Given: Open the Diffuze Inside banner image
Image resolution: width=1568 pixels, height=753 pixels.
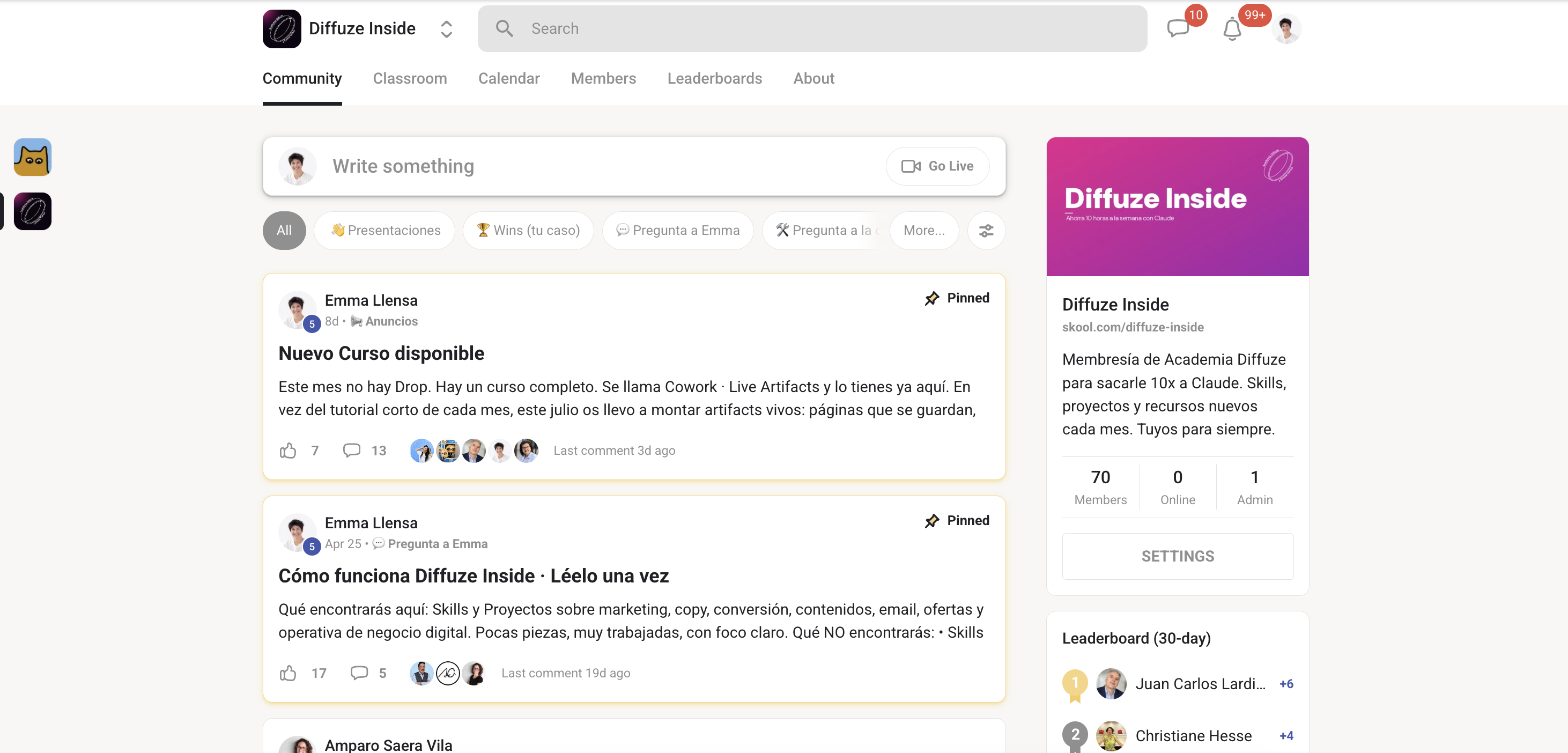Looking at the screenshot, I should pyautogui.click(x=1177, y=207).
